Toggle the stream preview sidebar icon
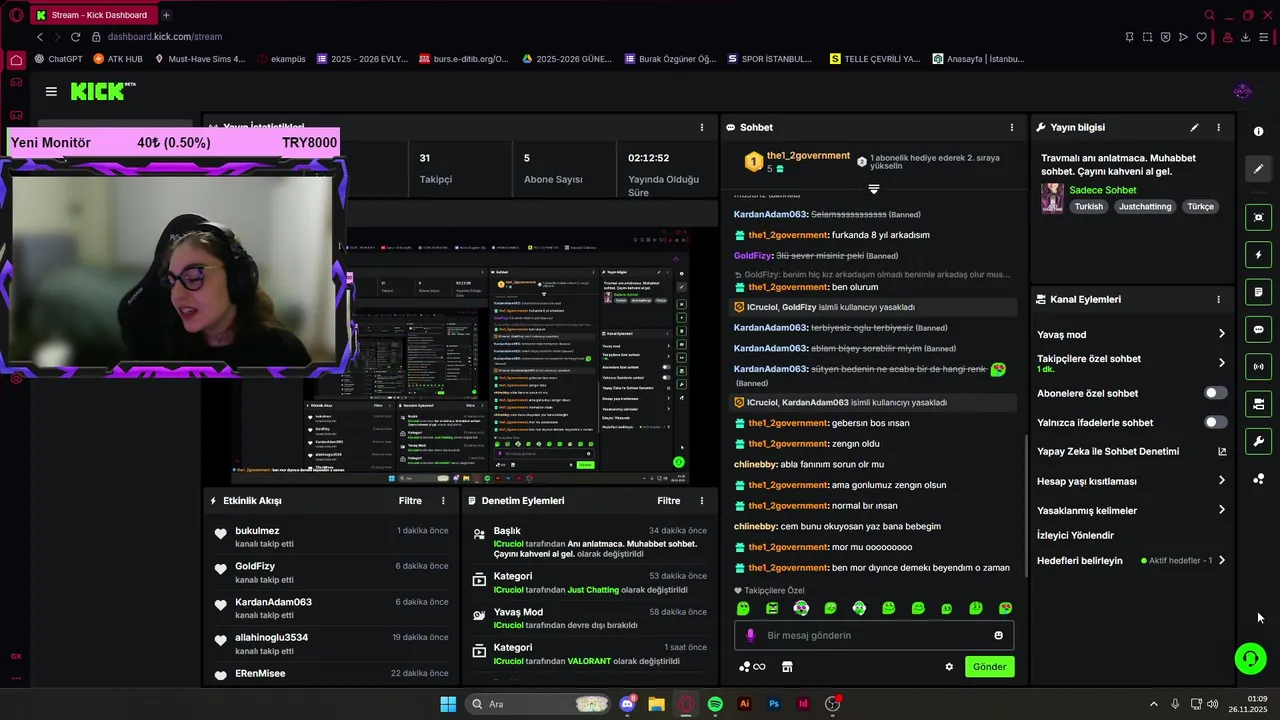This screenshot has width=1280, height=720. click(1258, 217)
